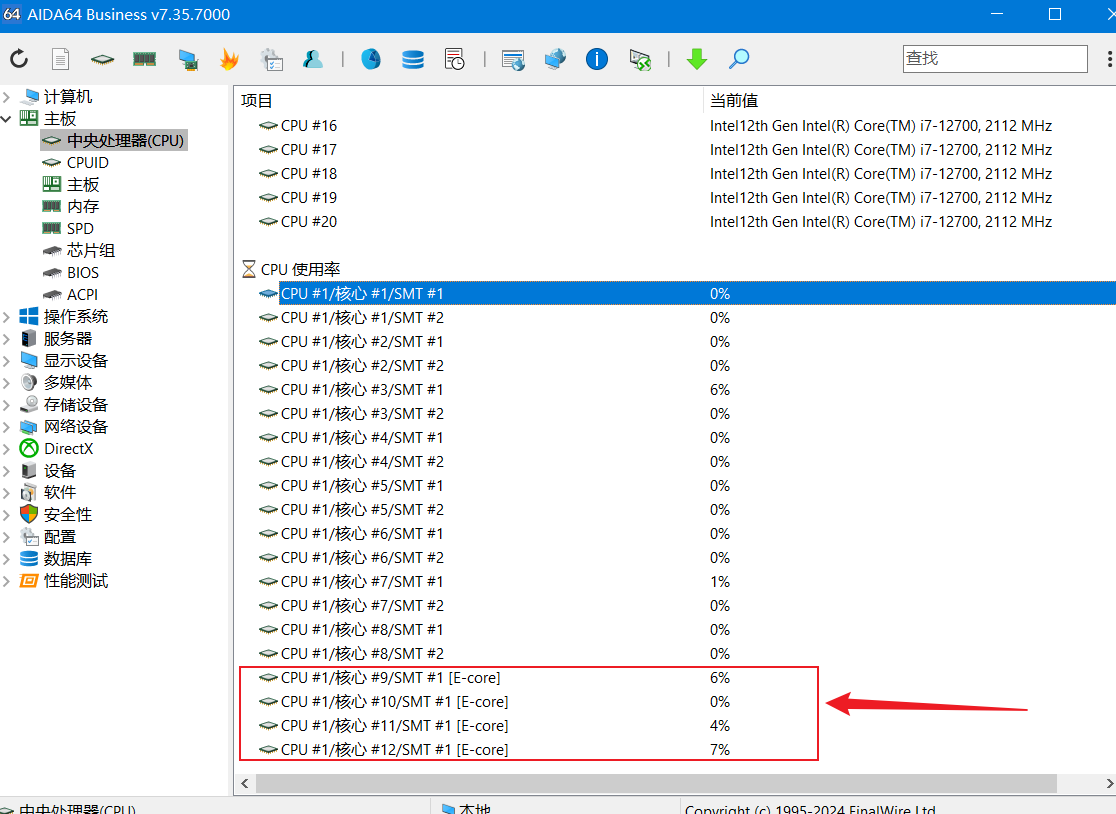Image resolution: width=1116 pixels, height=814 pixels.
Task: Click the remote connection monitor icon
Action: tap(640, 59)
